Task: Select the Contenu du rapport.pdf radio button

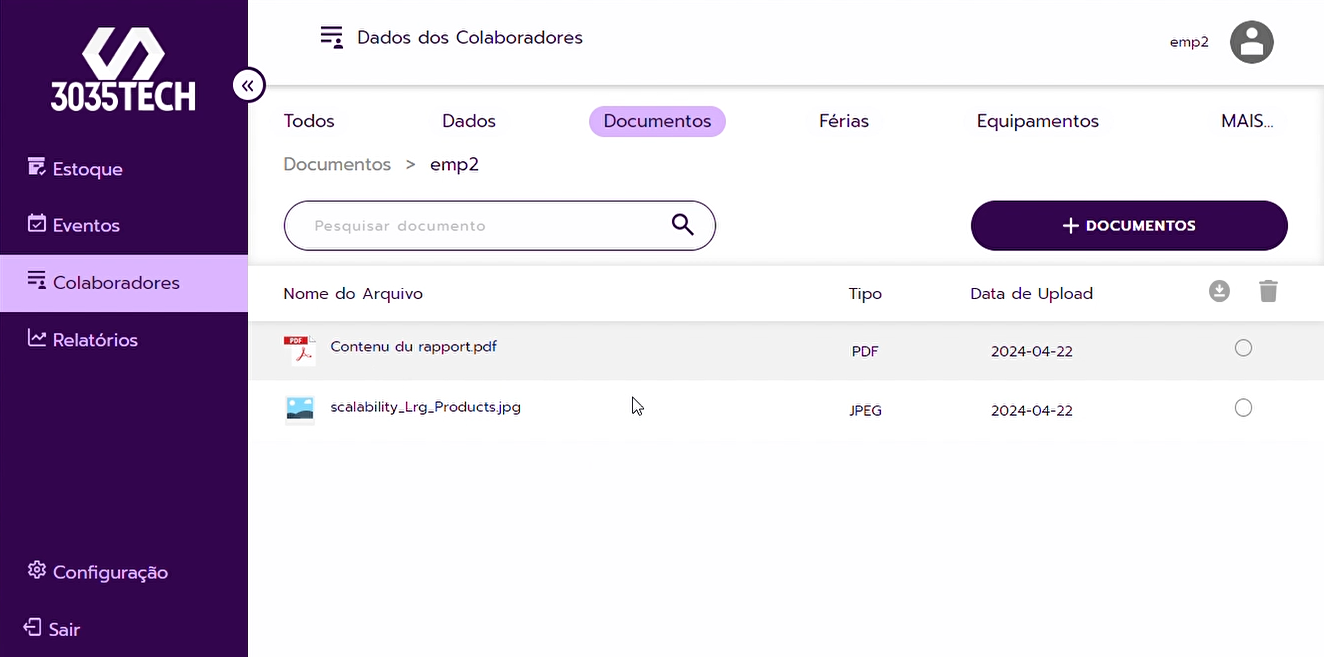Action: click(1243, 348)
